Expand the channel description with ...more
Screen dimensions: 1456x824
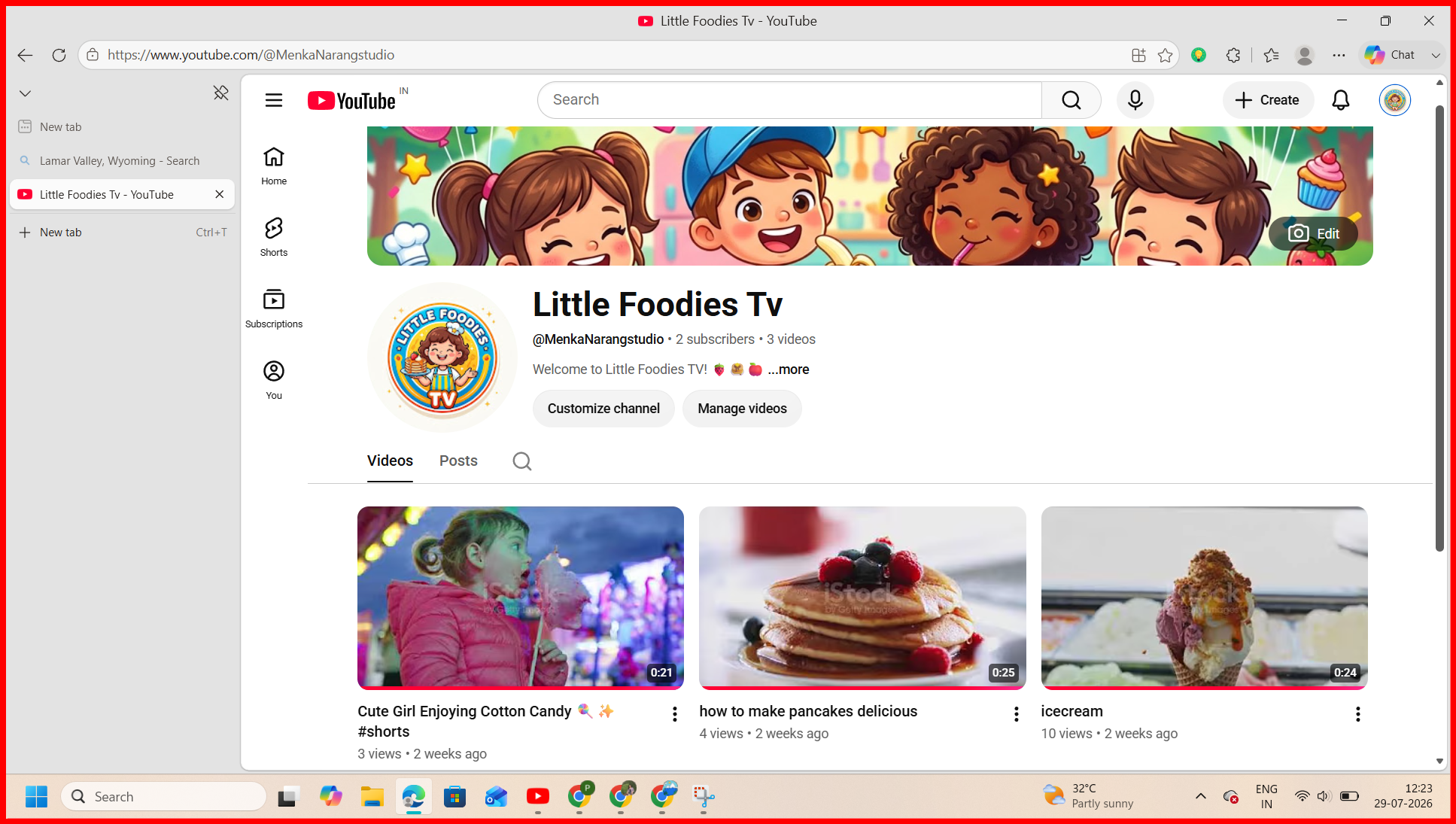coord(788,369)
